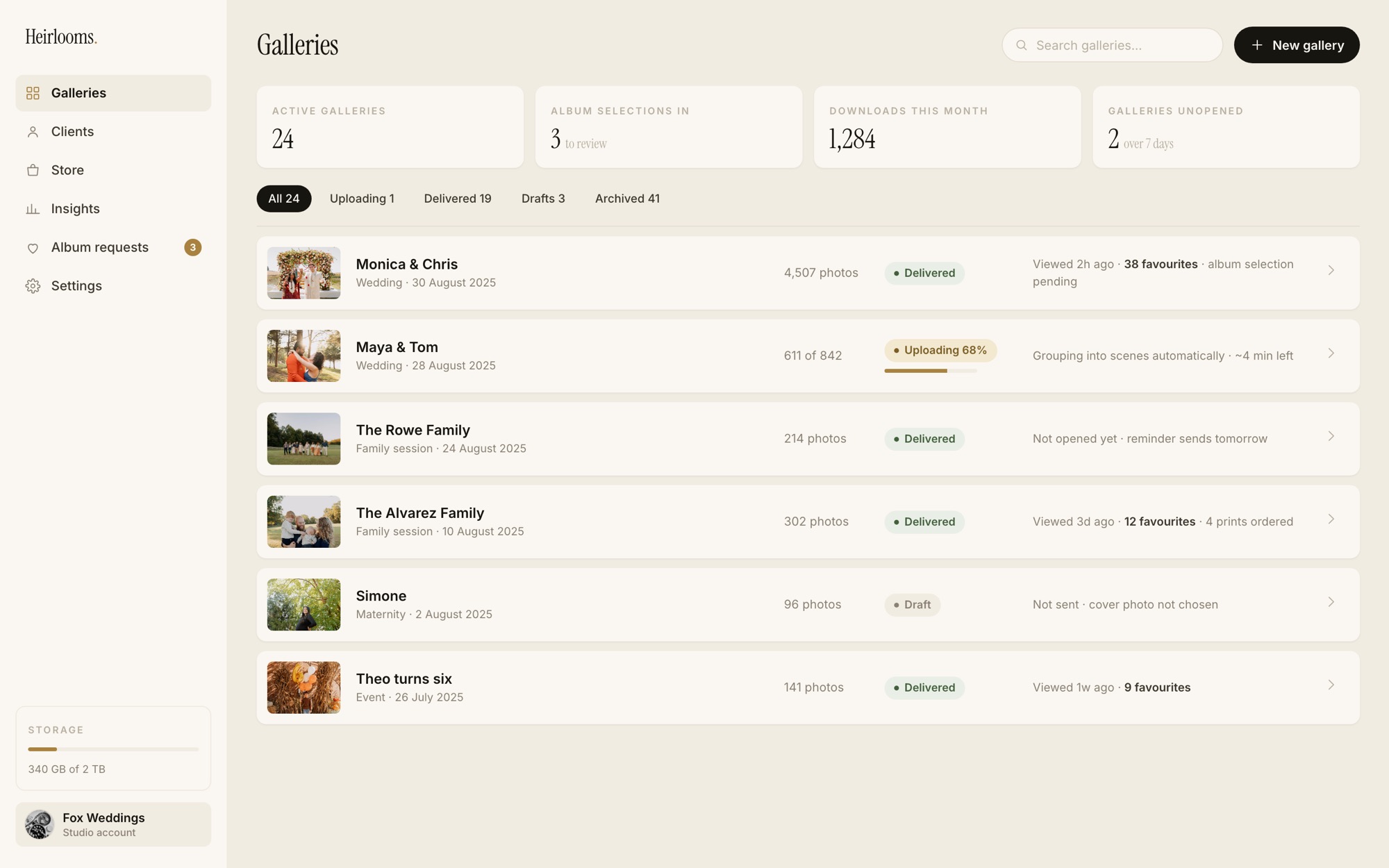Open the Simone row chevron

click(x=1331, y=602)
